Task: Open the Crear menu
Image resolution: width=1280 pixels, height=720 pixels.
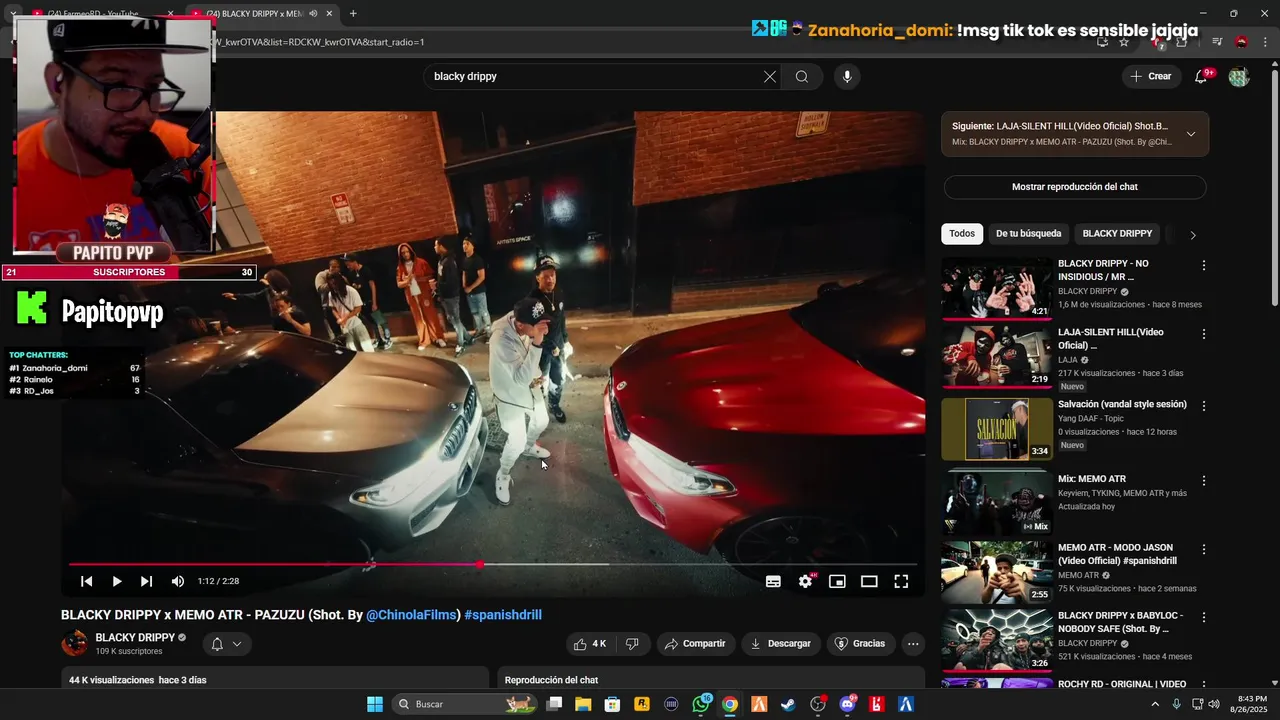Action: pos(1151,77)
